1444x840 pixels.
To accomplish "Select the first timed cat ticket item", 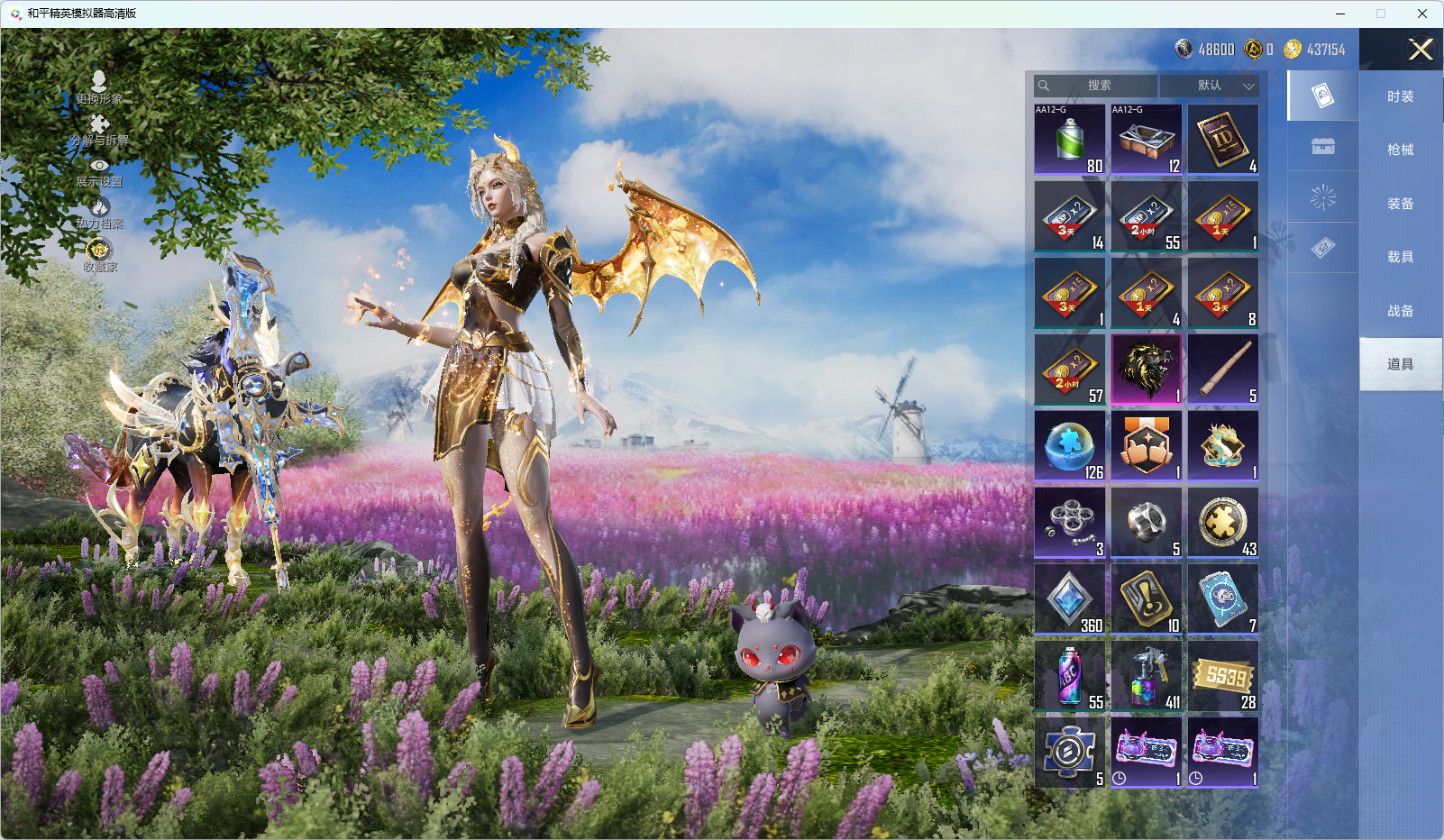I will pos(1147,752).
